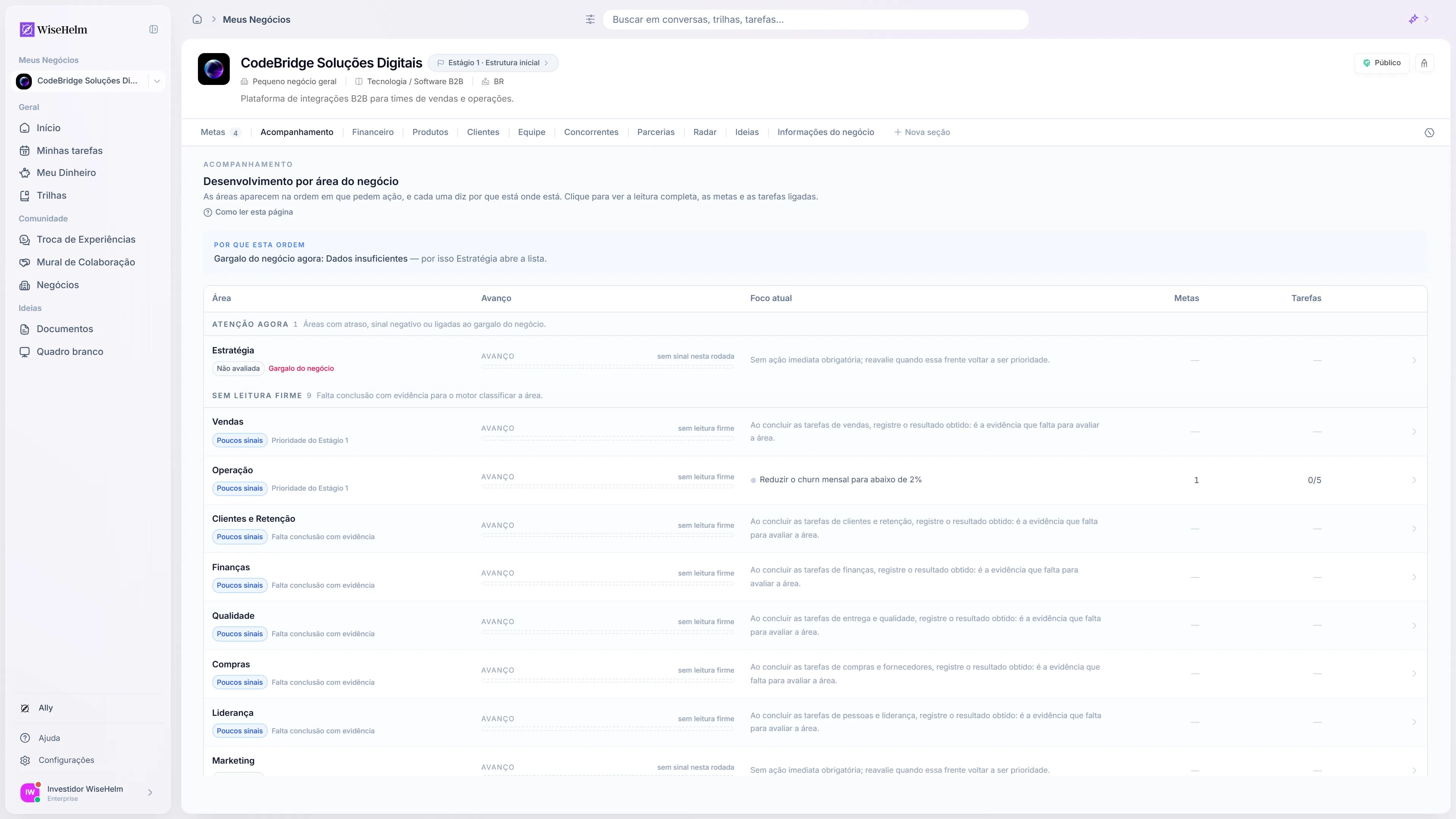Click the help icon beside Como ler esta página
This screenshot has height=819, width=1456.
[x=207, y=212]
